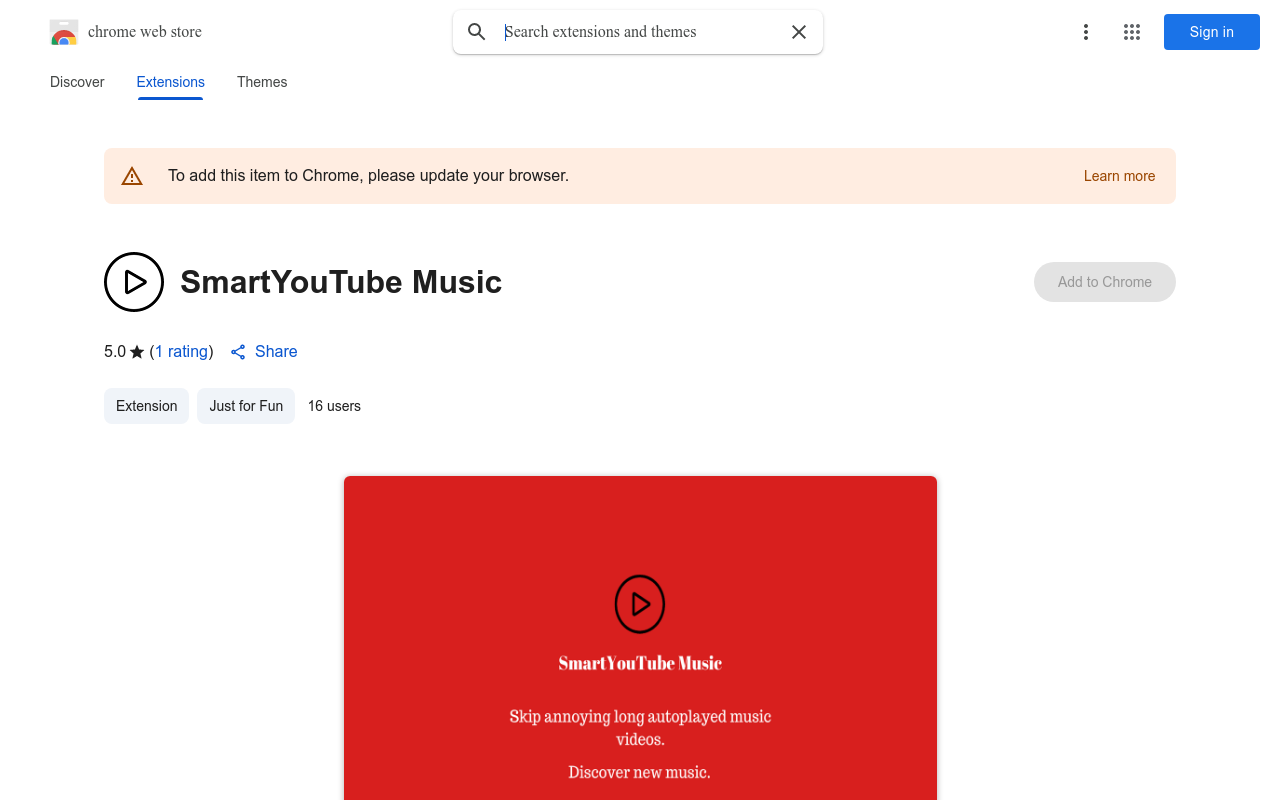
Task: Click the disabled Add to Chrome button
Action: click(x=1105, y=282)
